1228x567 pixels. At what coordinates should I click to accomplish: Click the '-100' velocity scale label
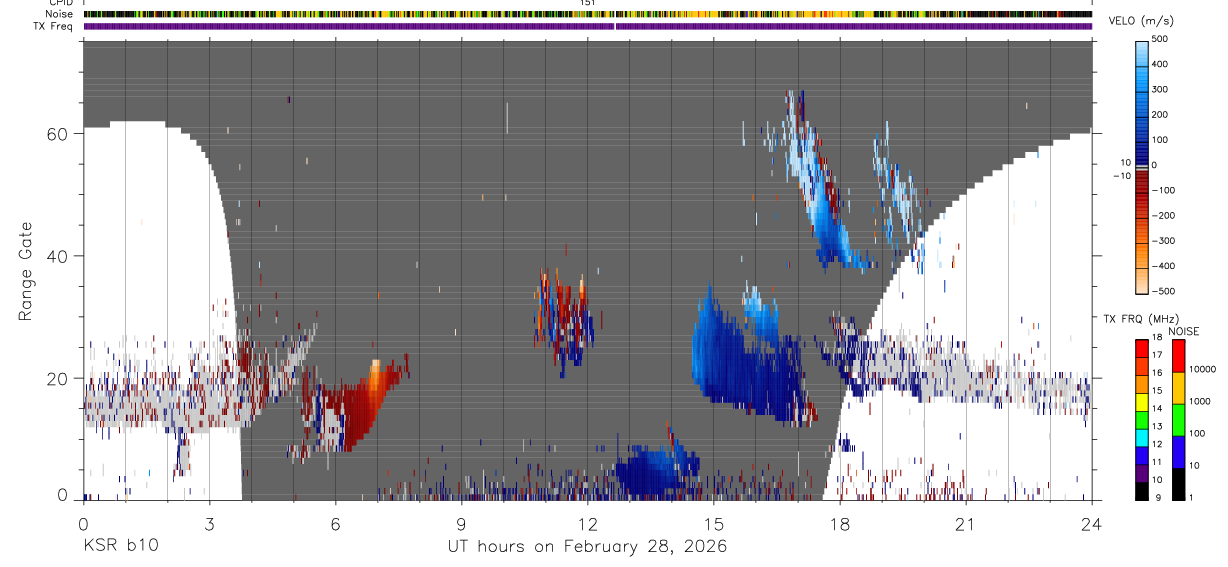pyautogui.click(x=1163, y=190)
